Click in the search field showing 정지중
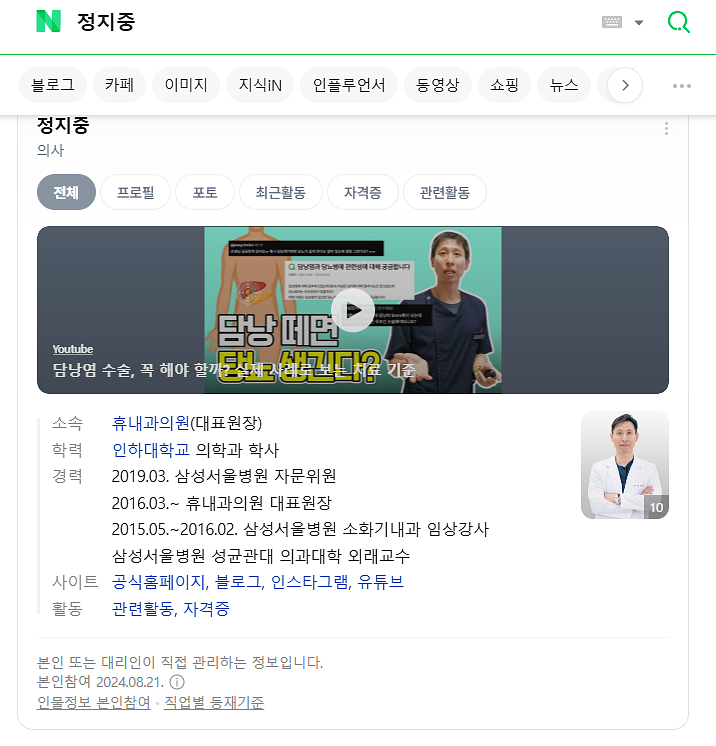The height and width of the screenshot is (746, 716). coord(333,22)
